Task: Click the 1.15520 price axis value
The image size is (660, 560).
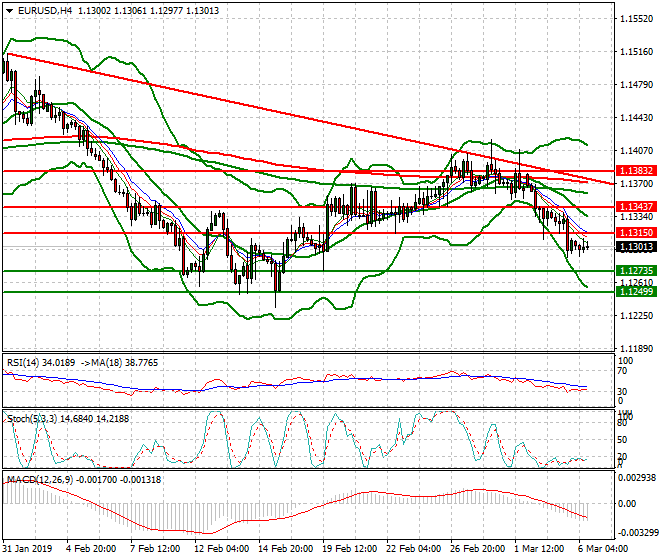Action: 637,19
